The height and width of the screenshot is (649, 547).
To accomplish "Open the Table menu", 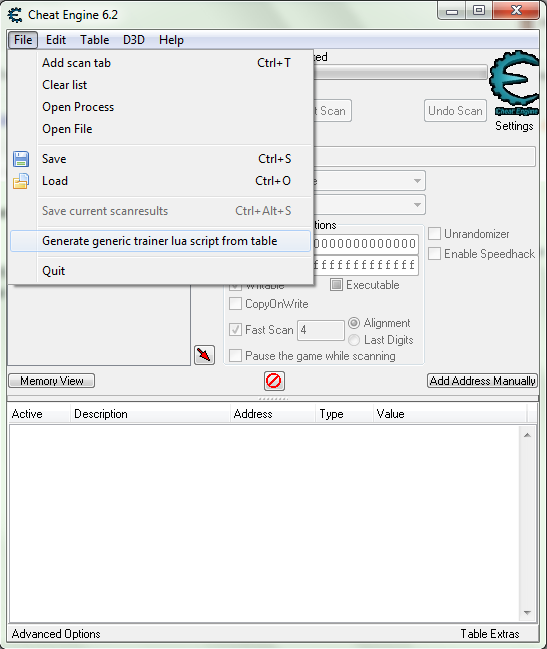I will point(95,40).
